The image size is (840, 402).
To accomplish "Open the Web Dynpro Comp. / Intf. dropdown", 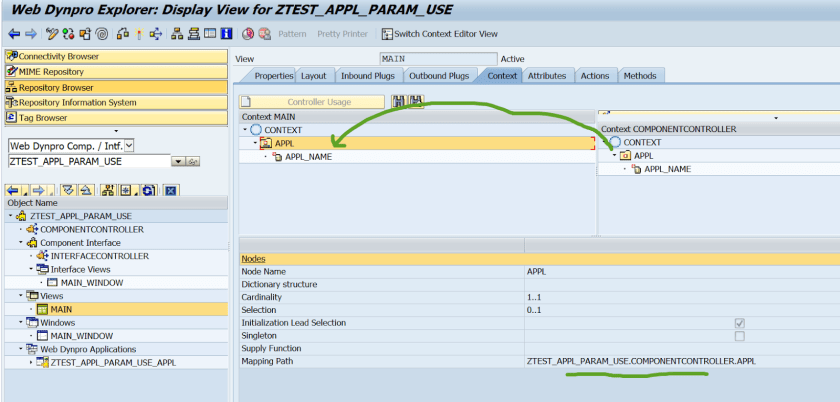I will coord(127,146).
